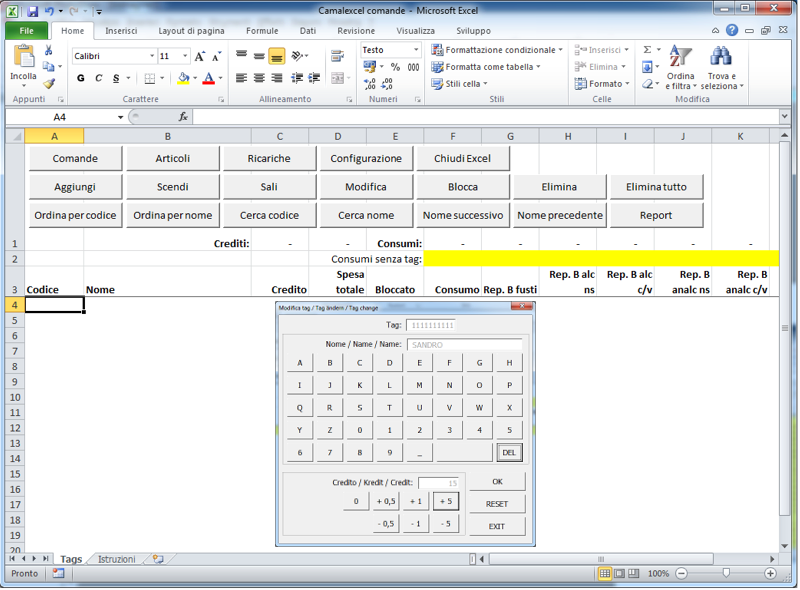This screenshot has height=590, width=800.
Task: Open the Excel Help question mark
Action: pos(733,31)
